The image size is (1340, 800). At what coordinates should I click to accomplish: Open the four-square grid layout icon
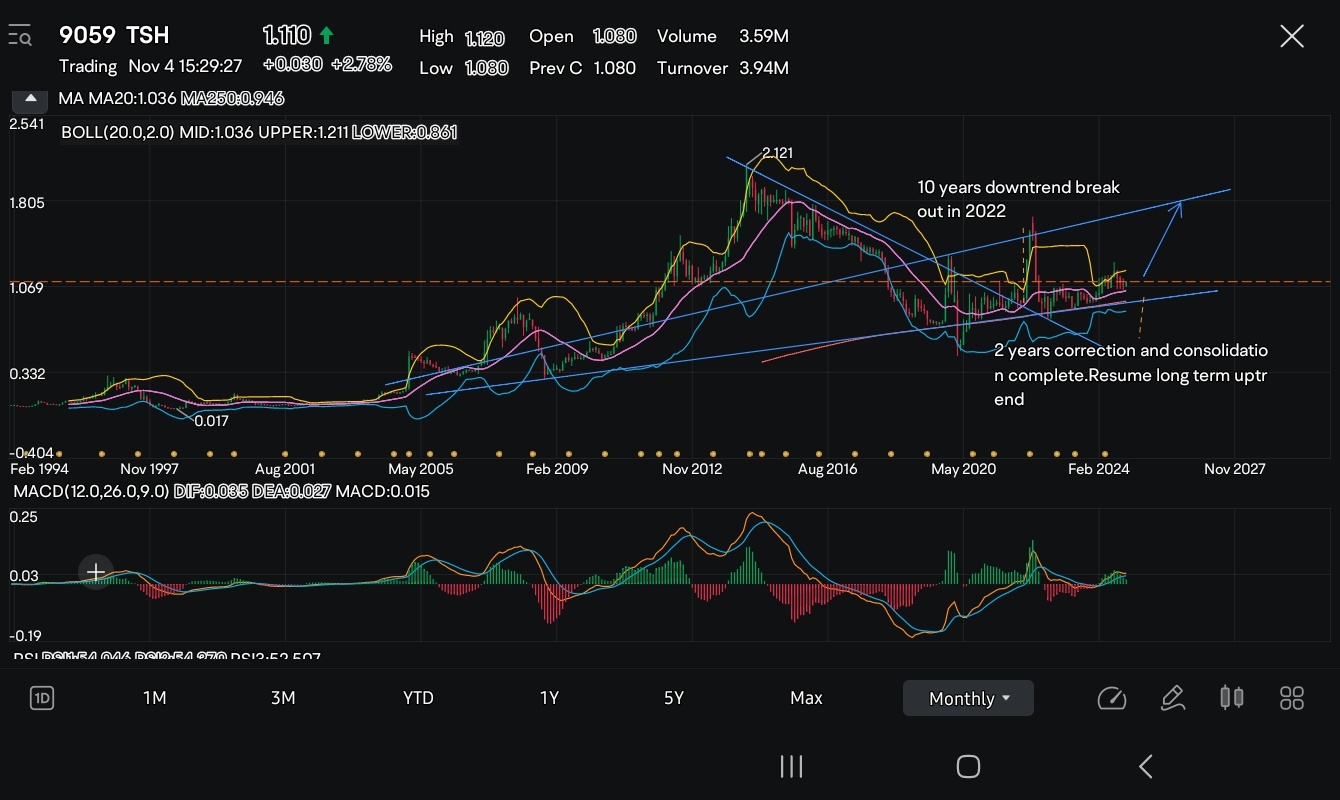(1292, 698)
